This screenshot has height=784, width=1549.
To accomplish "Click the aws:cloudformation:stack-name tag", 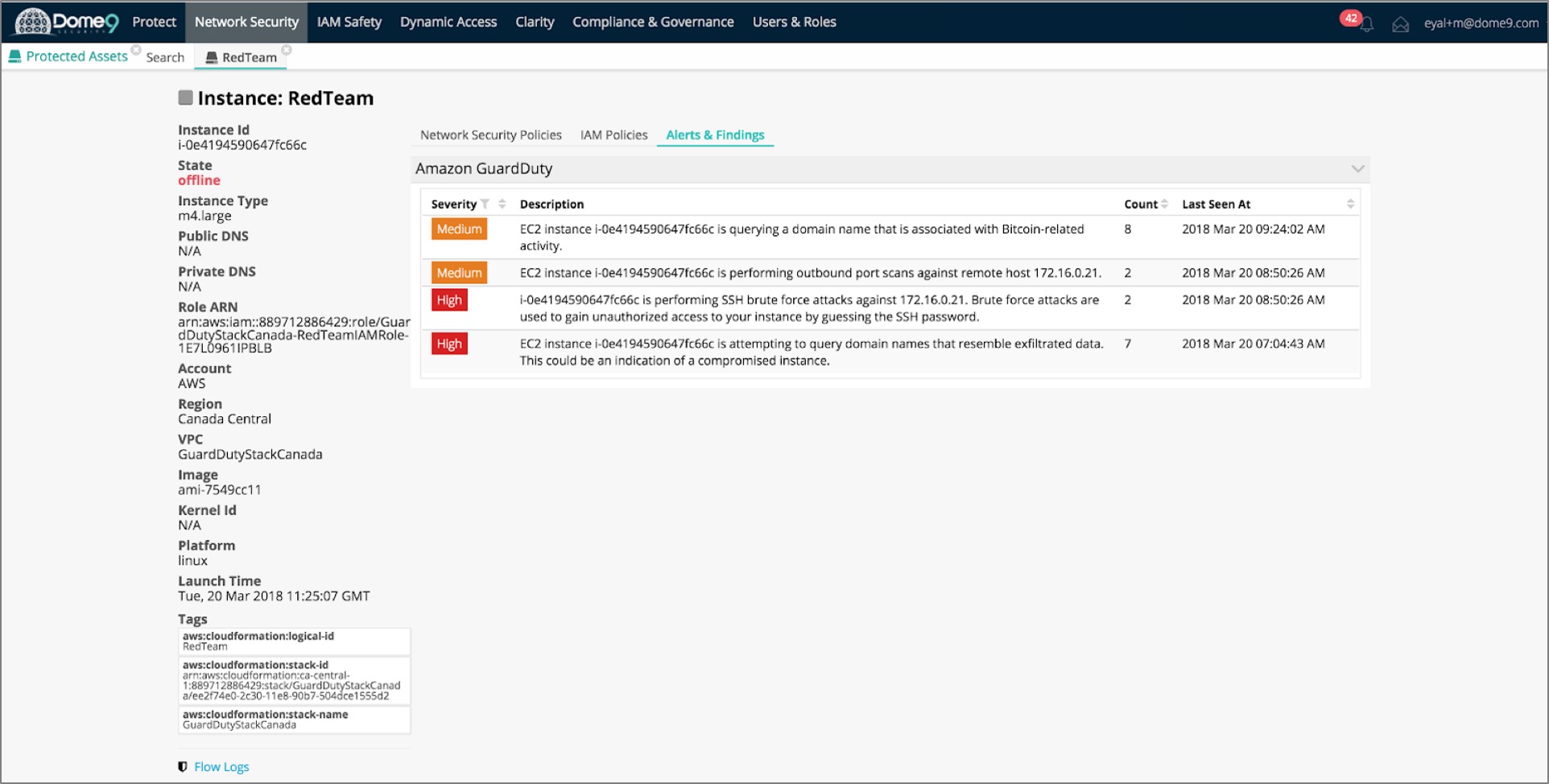I will pos(295,720).
